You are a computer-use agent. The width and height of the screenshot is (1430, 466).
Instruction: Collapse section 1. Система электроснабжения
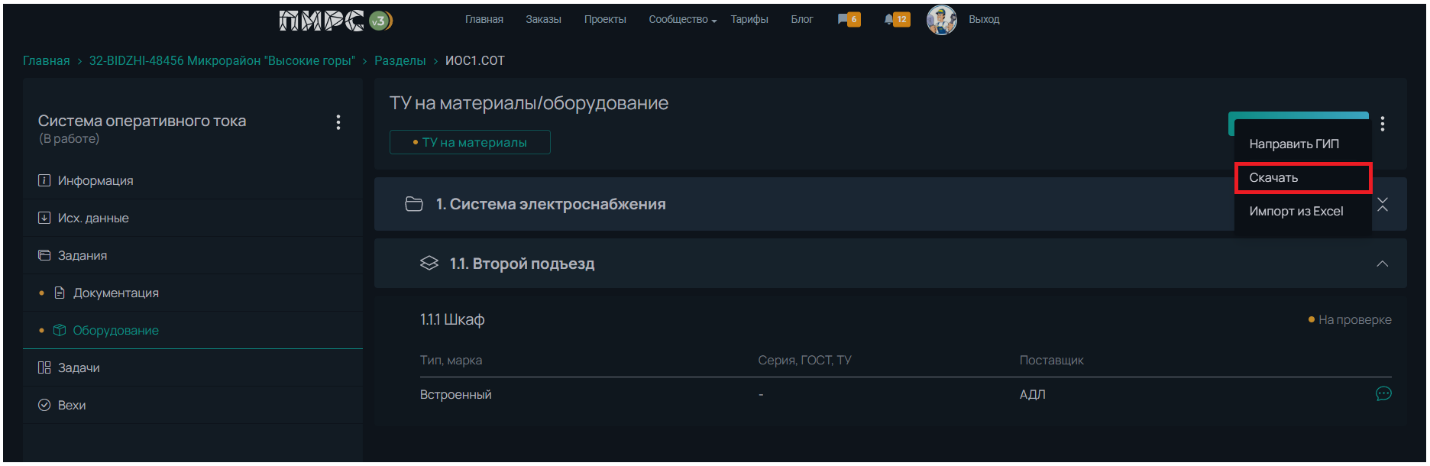[1383, 204]
